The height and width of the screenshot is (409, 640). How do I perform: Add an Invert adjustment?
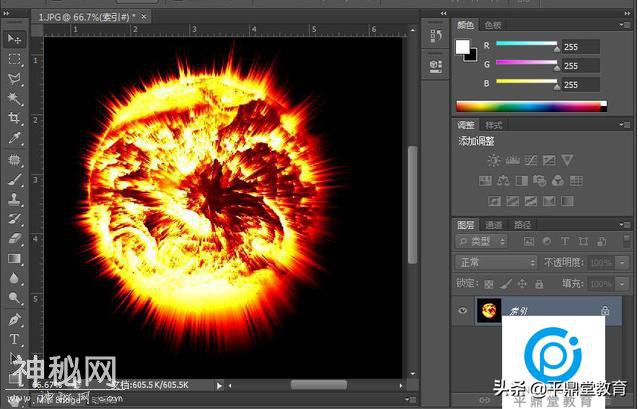click(x=494, y=201)
